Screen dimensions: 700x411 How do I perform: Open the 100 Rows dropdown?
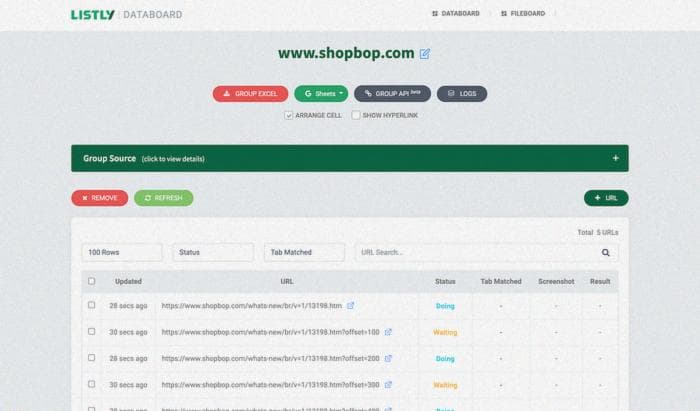pyautogui.click(x=122, y=252)
